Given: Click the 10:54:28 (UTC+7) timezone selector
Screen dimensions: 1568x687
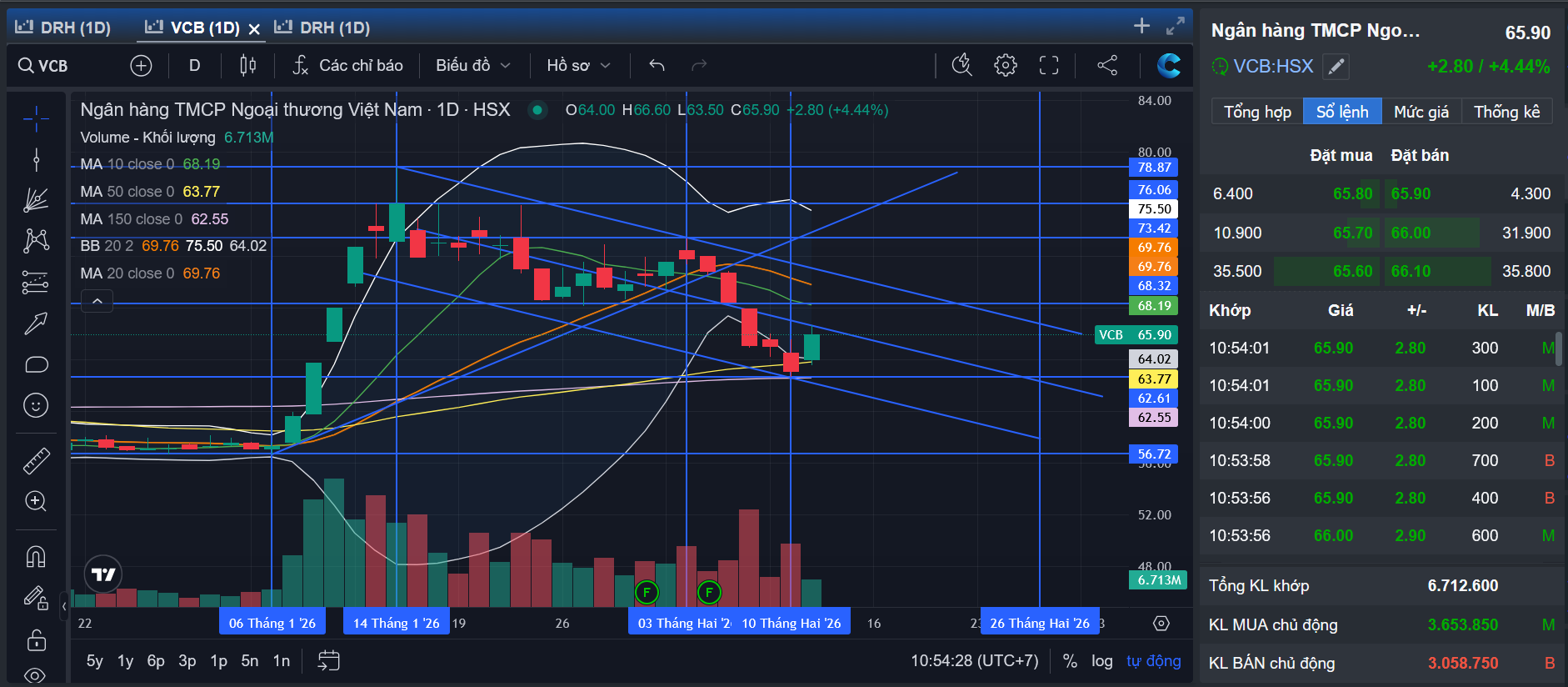Looking at the screenshot, I should pyautogui.click(x=975, y=661).
